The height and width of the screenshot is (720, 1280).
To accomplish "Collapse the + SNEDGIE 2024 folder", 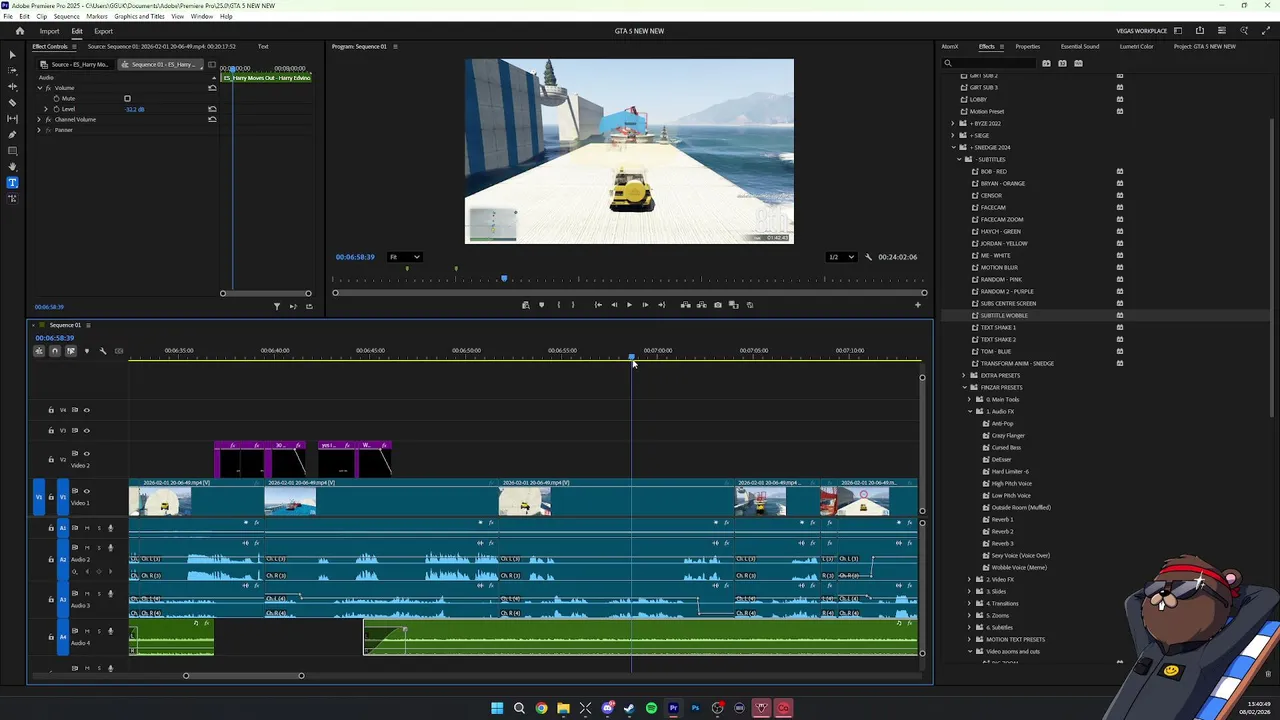I will point(953,148).
